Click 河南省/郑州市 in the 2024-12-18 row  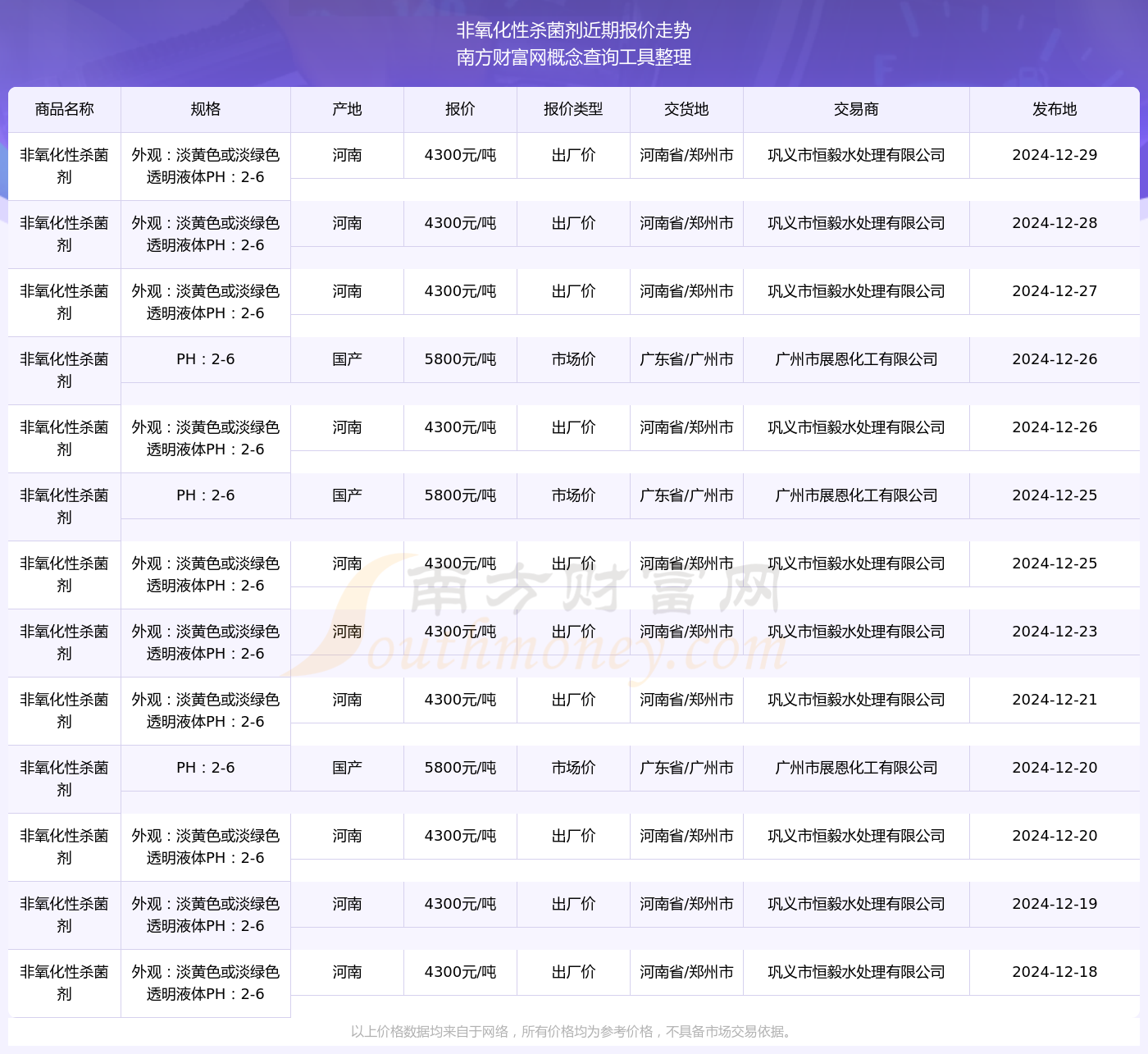(x=686, y=972)
